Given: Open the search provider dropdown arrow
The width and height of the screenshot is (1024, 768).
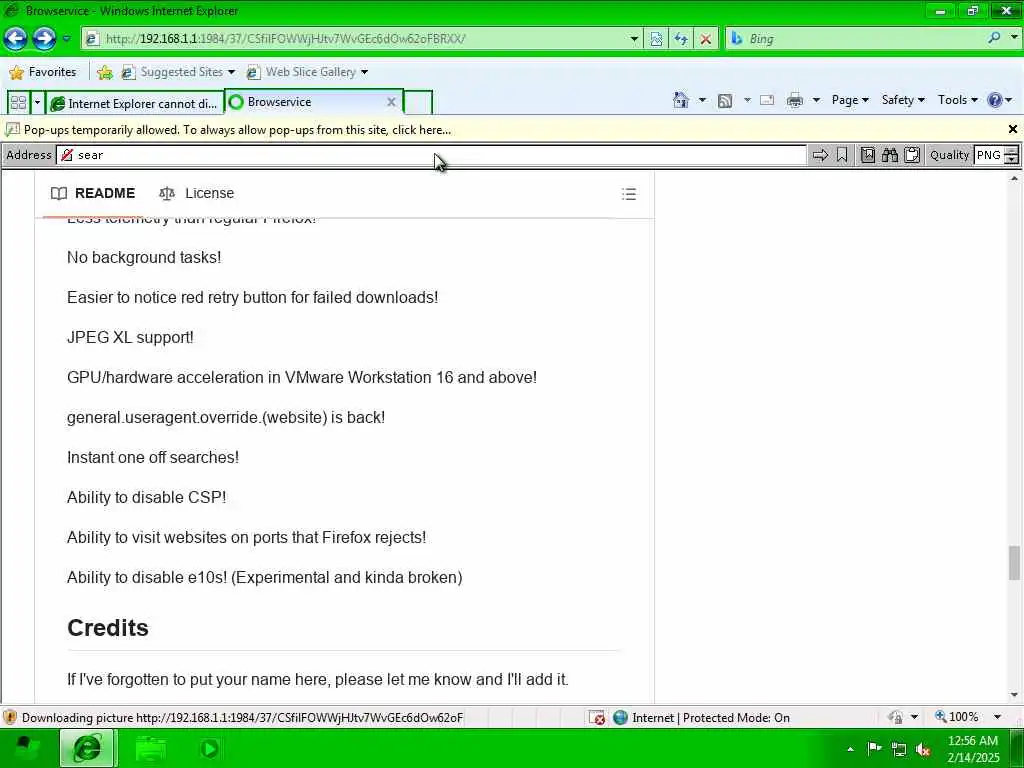Looking at the screenshot, I should [x=1014, y=38].
